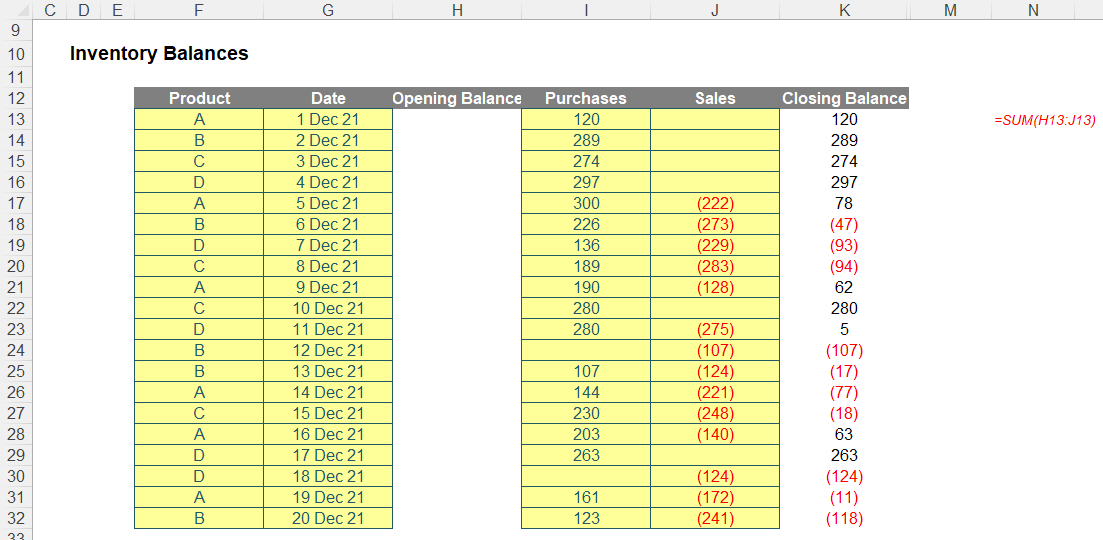Select the closing balance cell showing 63
Viewport: 1103px width, 540px height.
pos(844,434)
